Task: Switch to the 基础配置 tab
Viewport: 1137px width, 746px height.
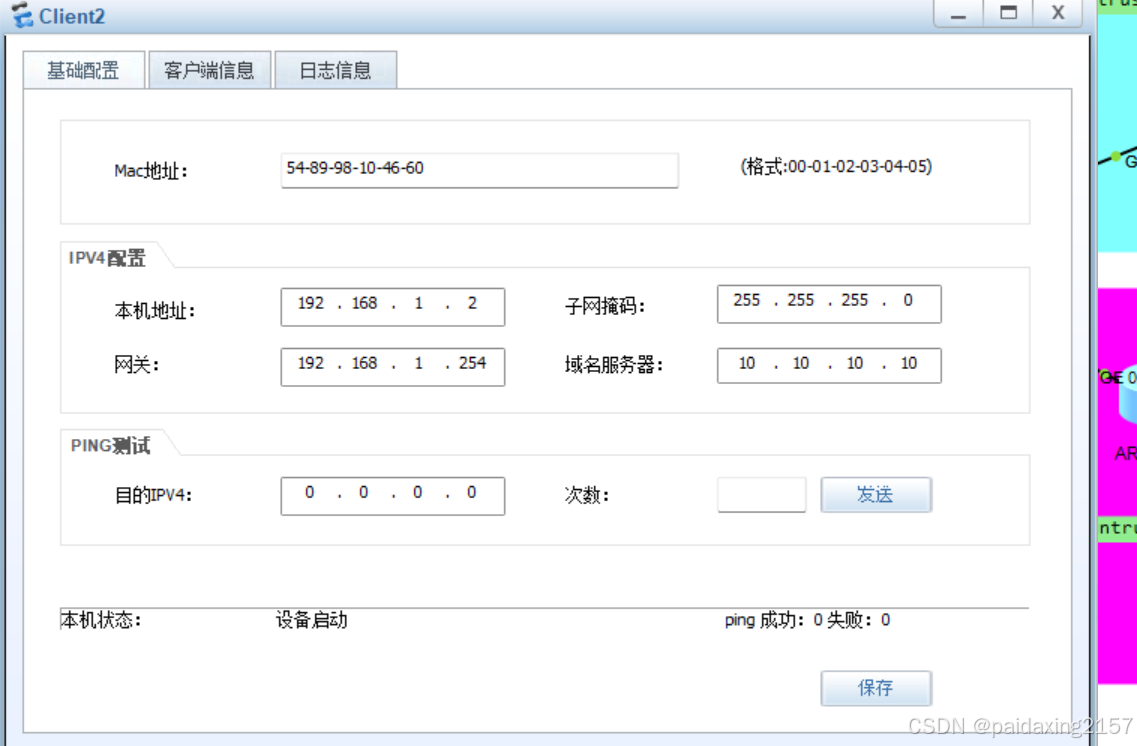Action: [83, 70]
